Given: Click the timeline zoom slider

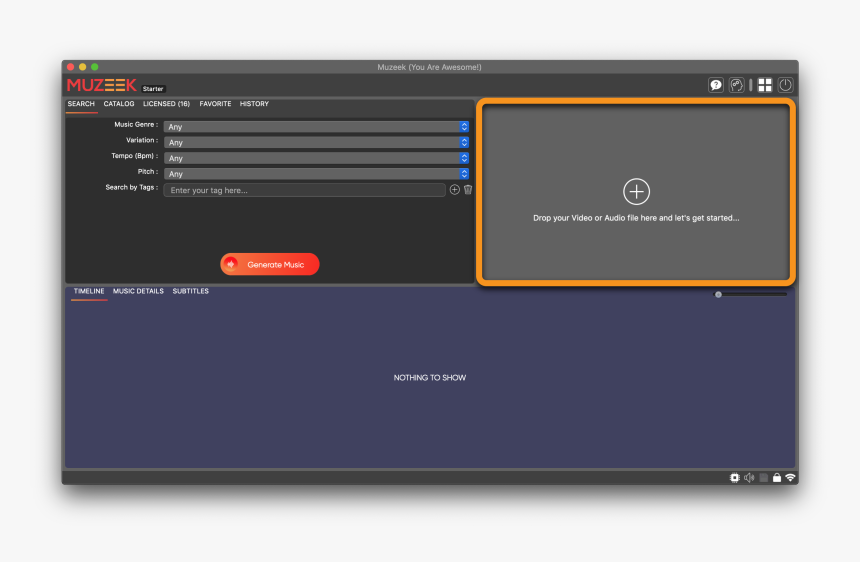Looking at the screenshot, I should (750, 294).
